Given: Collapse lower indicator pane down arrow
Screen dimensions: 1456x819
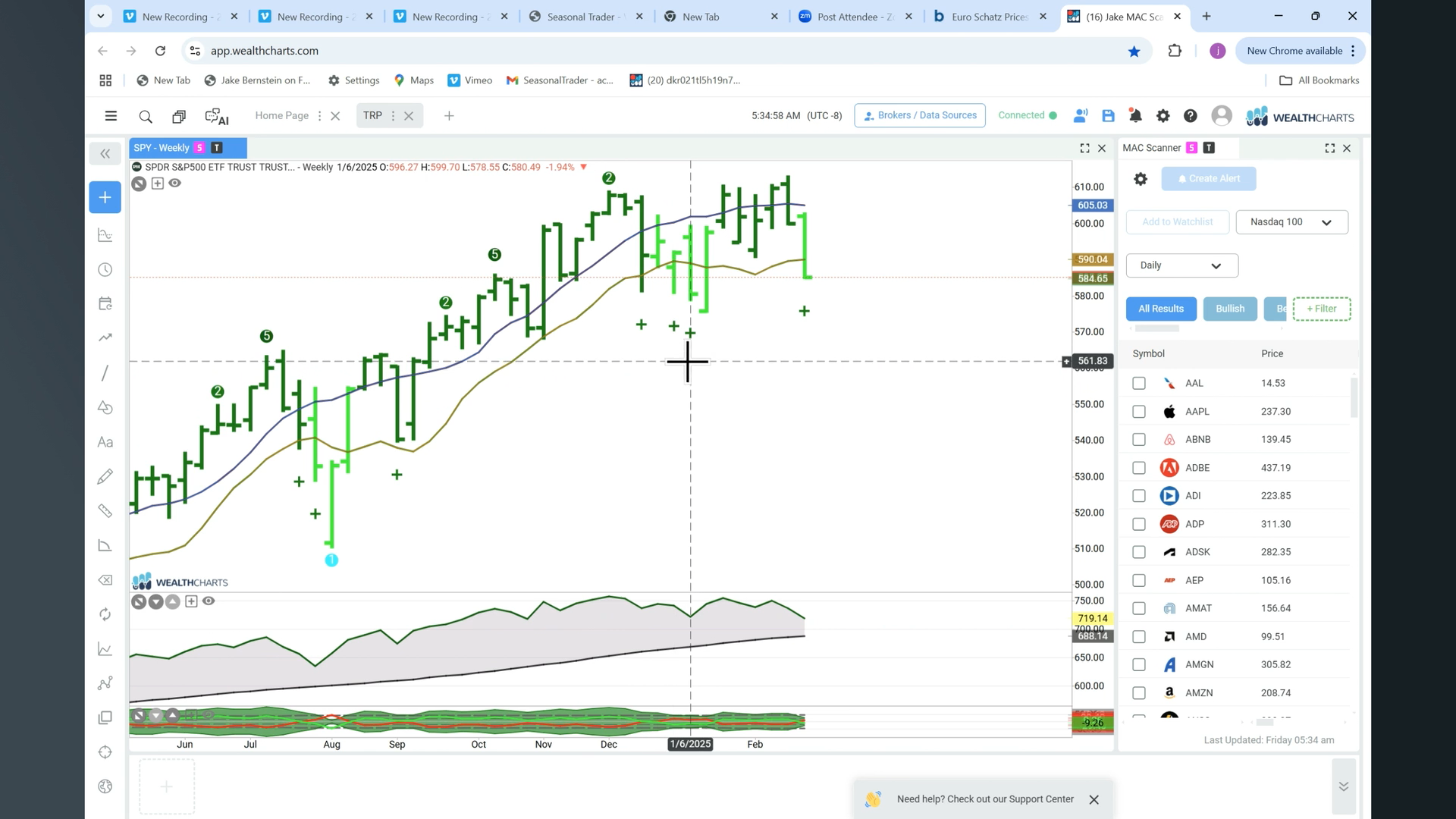Looking at the screenshot, I should pyautogui.click(x=155, y=602).
